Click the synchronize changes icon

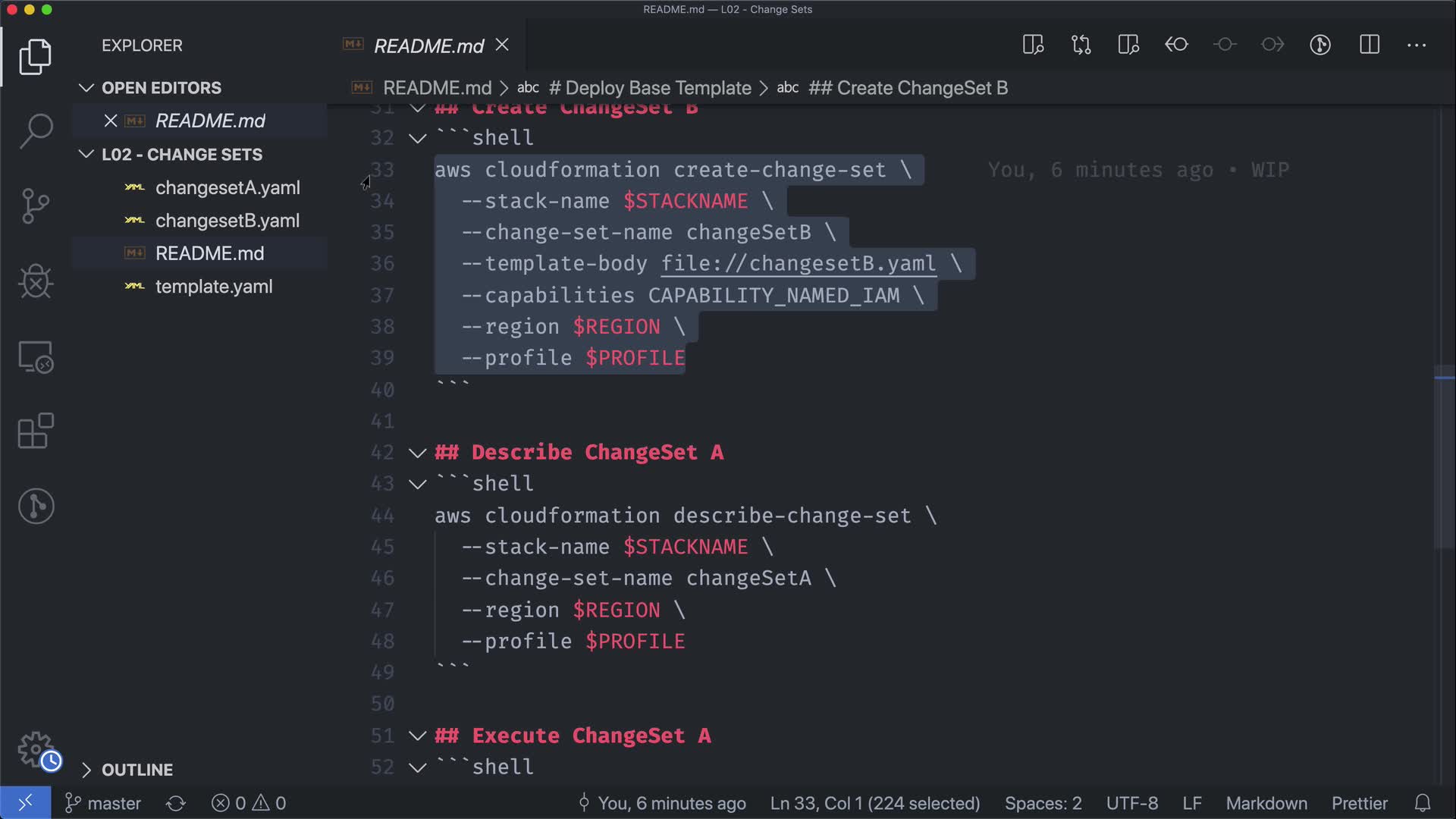coord(176,803)
